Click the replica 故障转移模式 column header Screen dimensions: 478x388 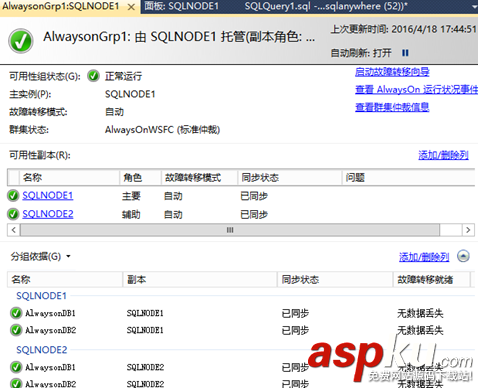tap(199, 177)
